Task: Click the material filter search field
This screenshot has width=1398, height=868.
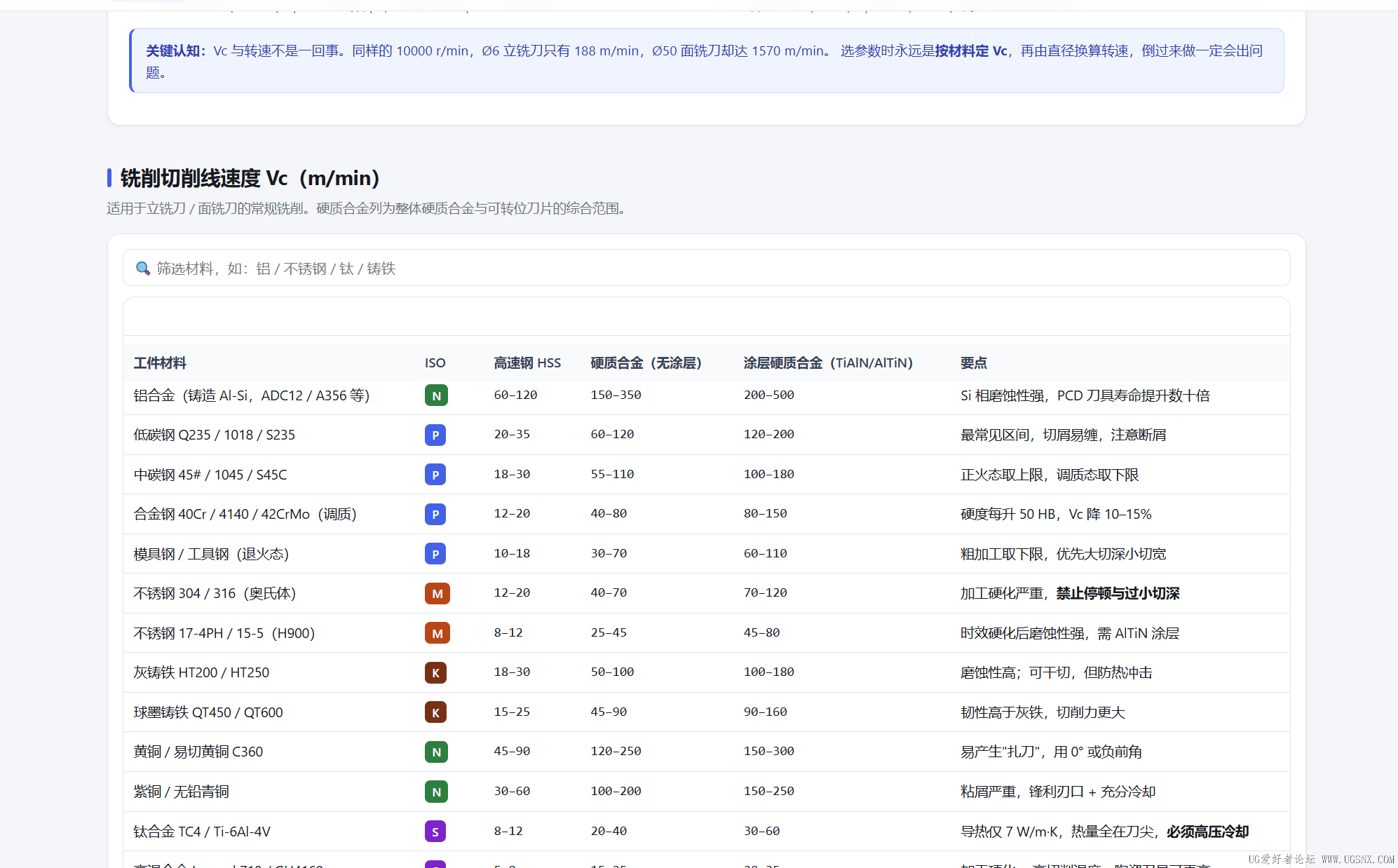Action: (706, 268)
